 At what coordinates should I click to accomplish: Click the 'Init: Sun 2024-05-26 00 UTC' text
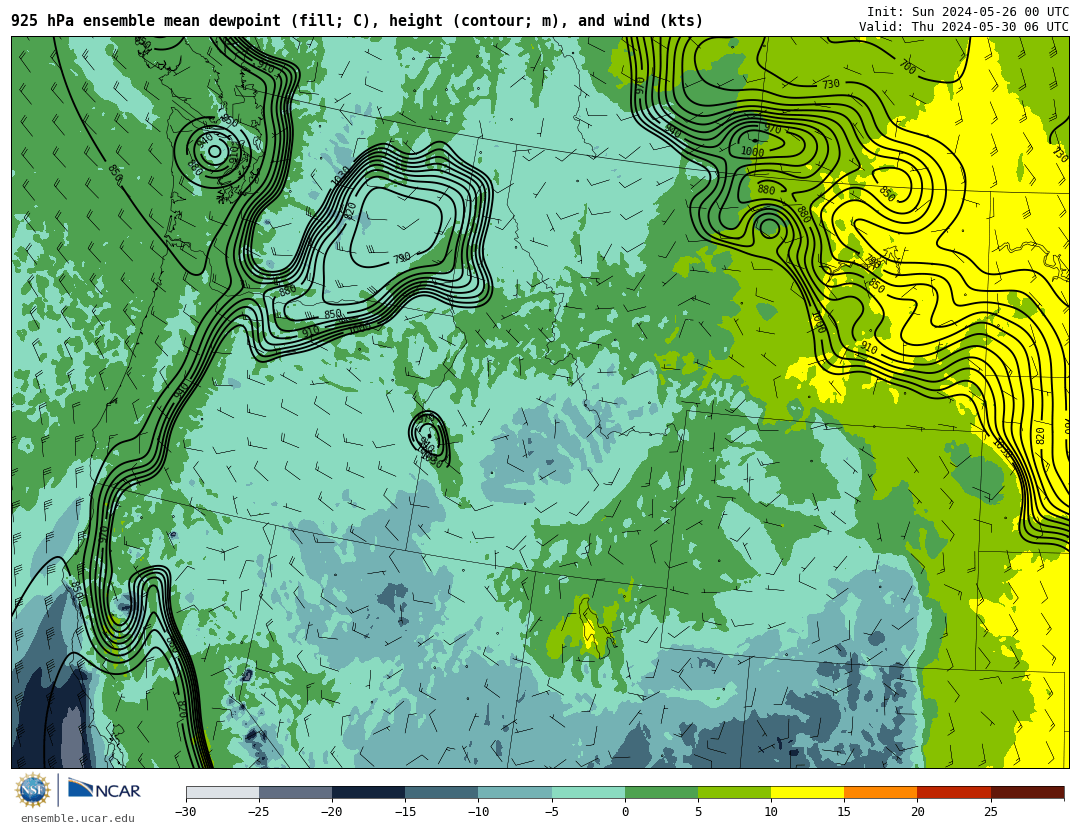pos(968,11)
